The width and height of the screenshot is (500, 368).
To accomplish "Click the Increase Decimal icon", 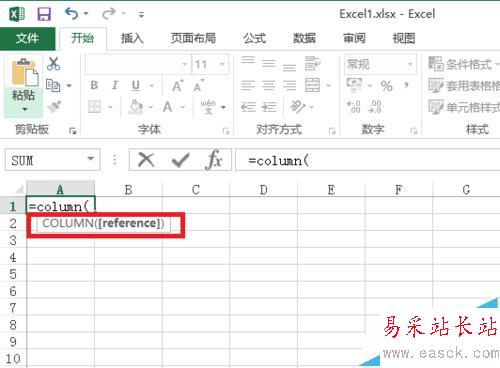I will click(354, 107).
